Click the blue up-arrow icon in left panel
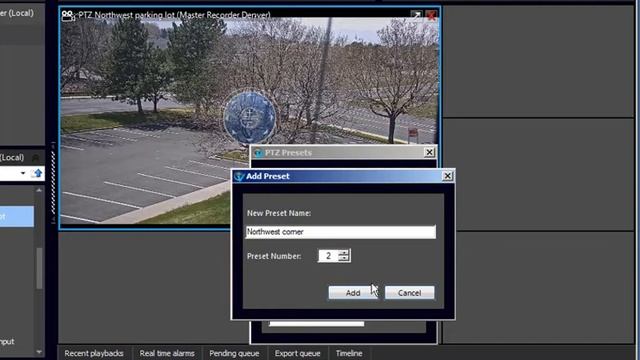This screenshot has height=360, width=640. point(37,173)
